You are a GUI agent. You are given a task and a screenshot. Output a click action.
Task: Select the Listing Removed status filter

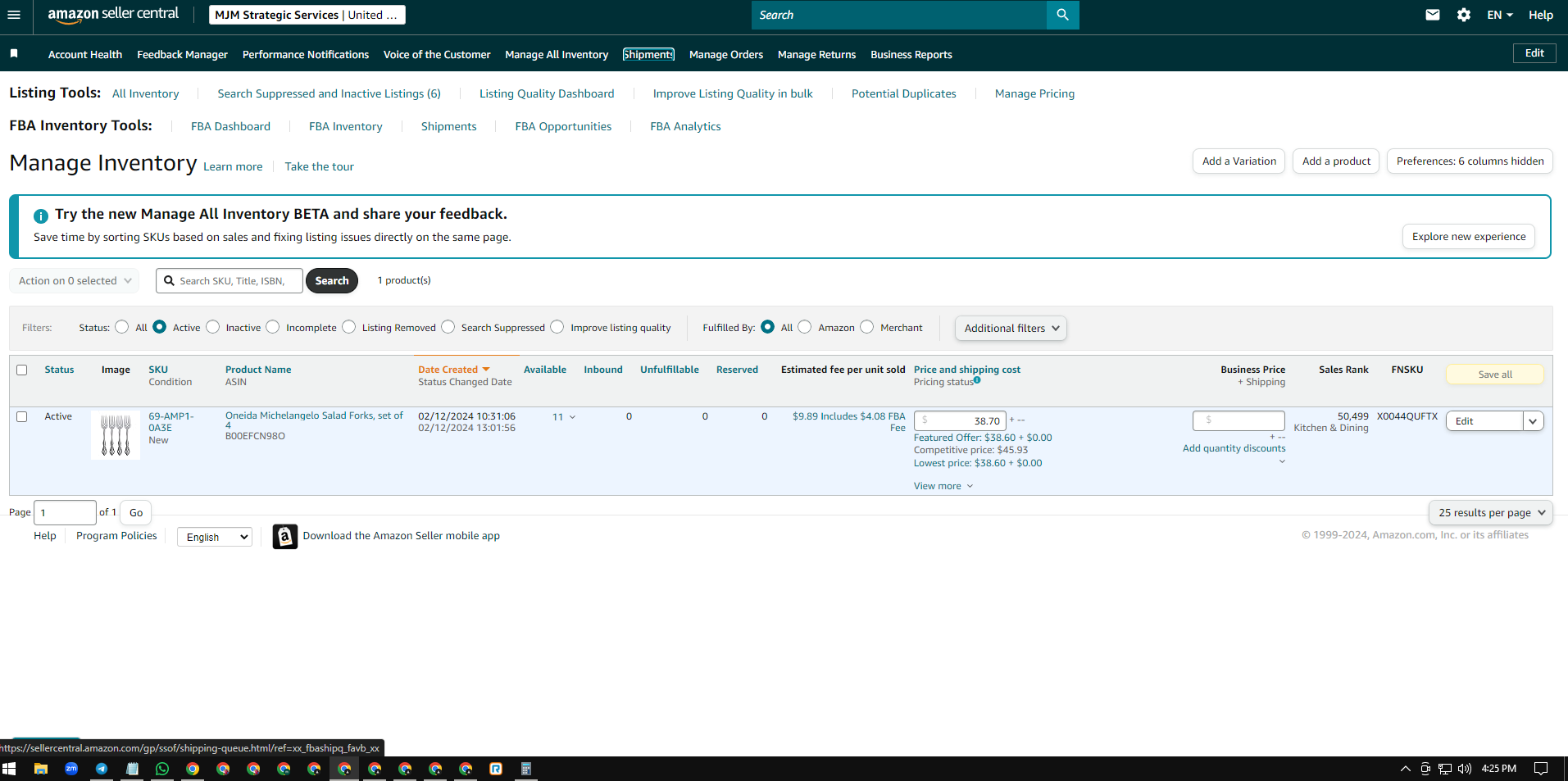pyautogui.click(x=349, y=327)
